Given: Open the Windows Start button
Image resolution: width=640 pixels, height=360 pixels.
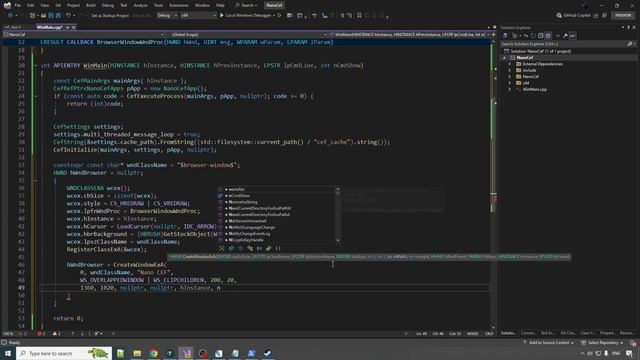Looking at the screenshot, I should tap(8, 353).
